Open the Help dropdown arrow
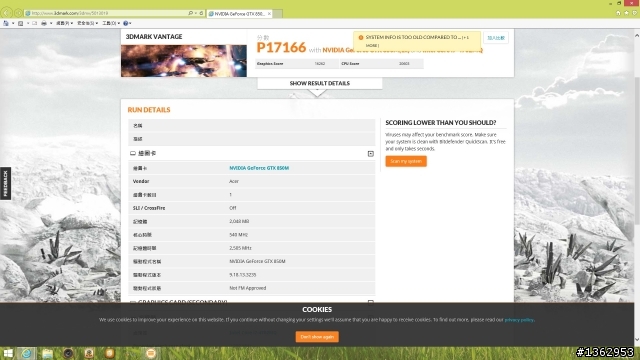Viewport: 640px width, 360px height. click(130, 23)
